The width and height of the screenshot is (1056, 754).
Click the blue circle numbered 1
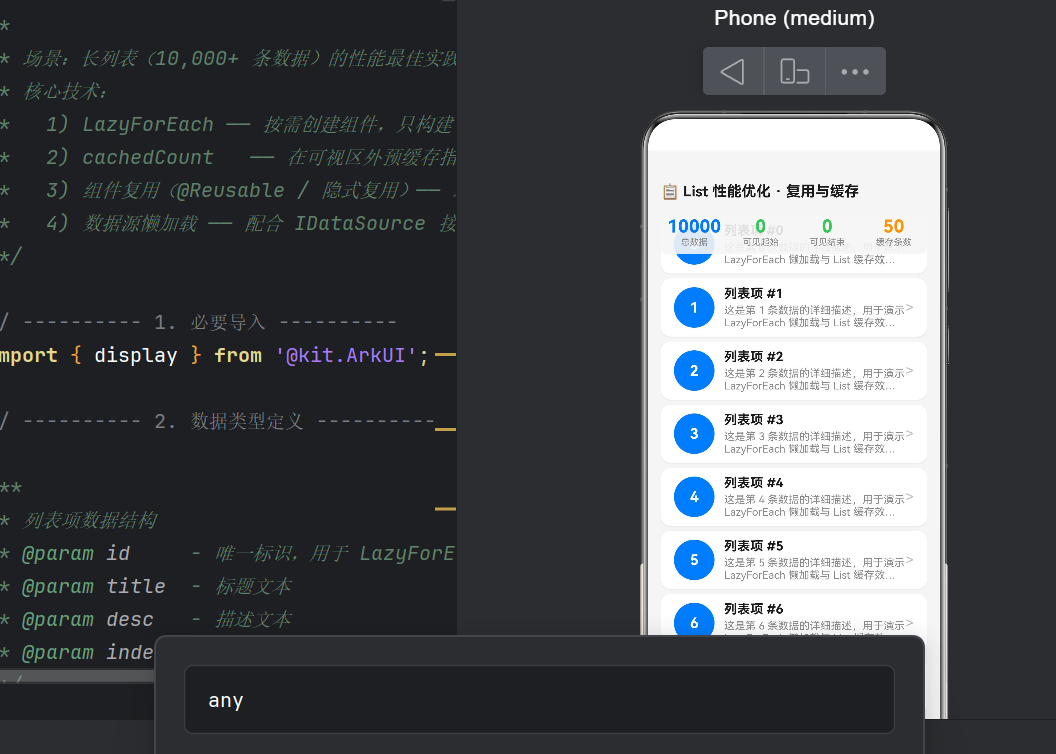coord(694,308)
